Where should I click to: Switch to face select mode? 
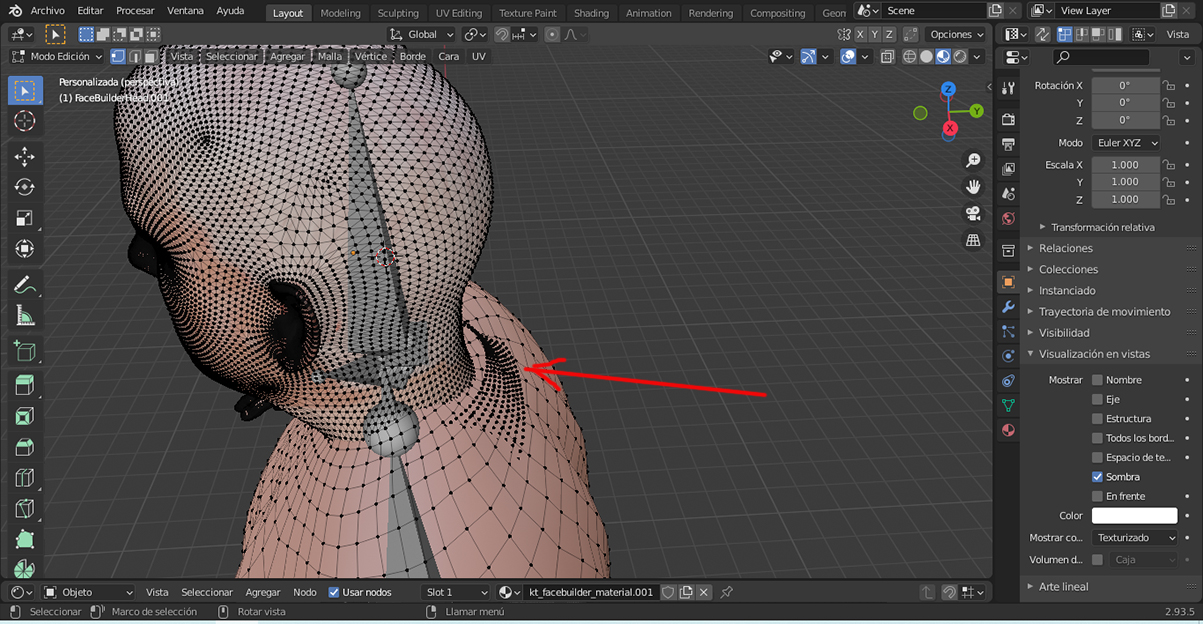click(x=150, y=57)
